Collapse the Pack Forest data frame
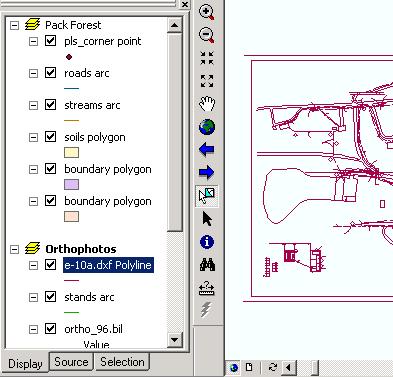This screenshot has width=393, height=377. (x=14, y=25)
